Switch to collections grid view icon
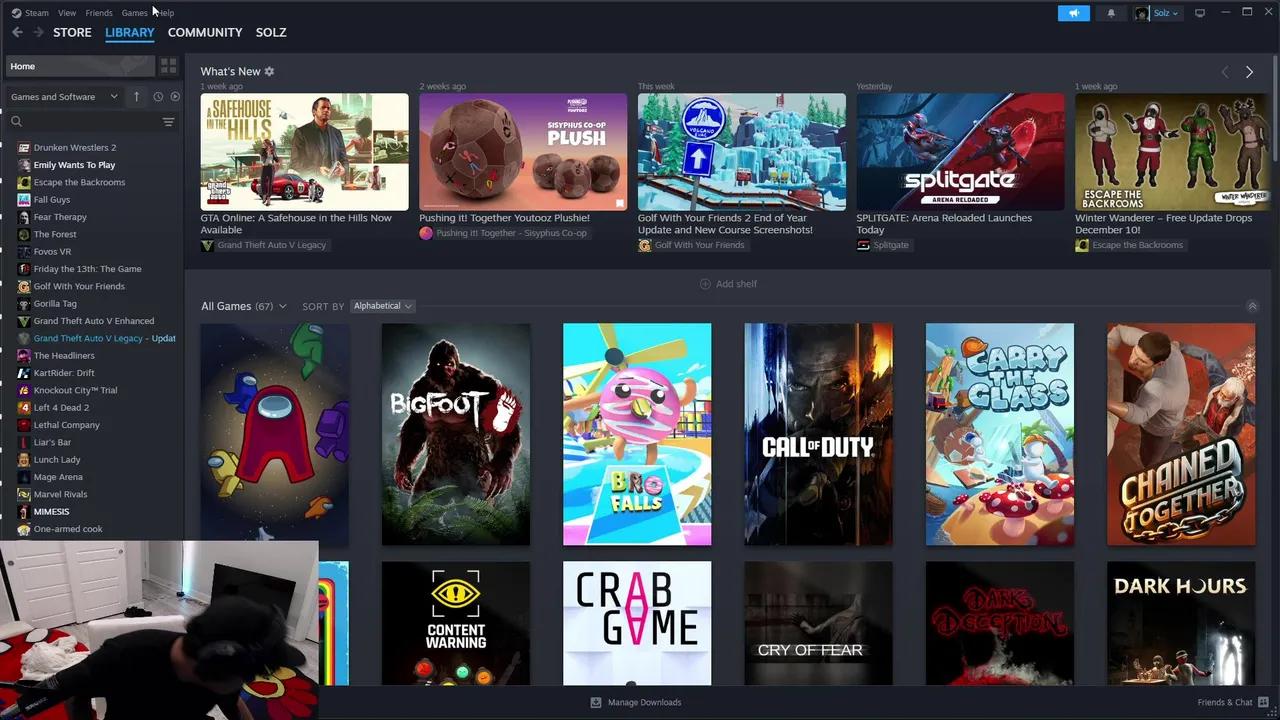Screen dimensions: 1280x720 tap(168, 66)
